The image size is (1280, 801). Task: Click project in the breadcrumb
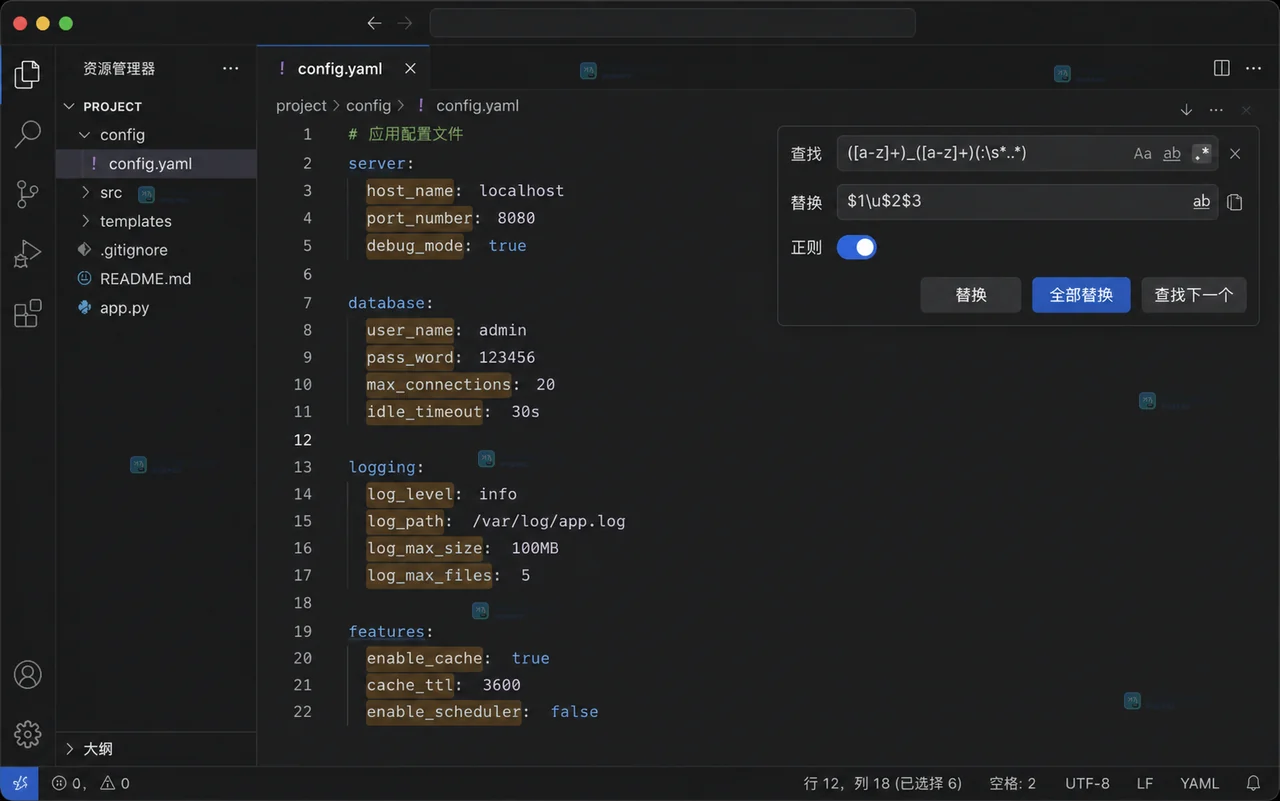pyautogui.click(x=301, y=105)
